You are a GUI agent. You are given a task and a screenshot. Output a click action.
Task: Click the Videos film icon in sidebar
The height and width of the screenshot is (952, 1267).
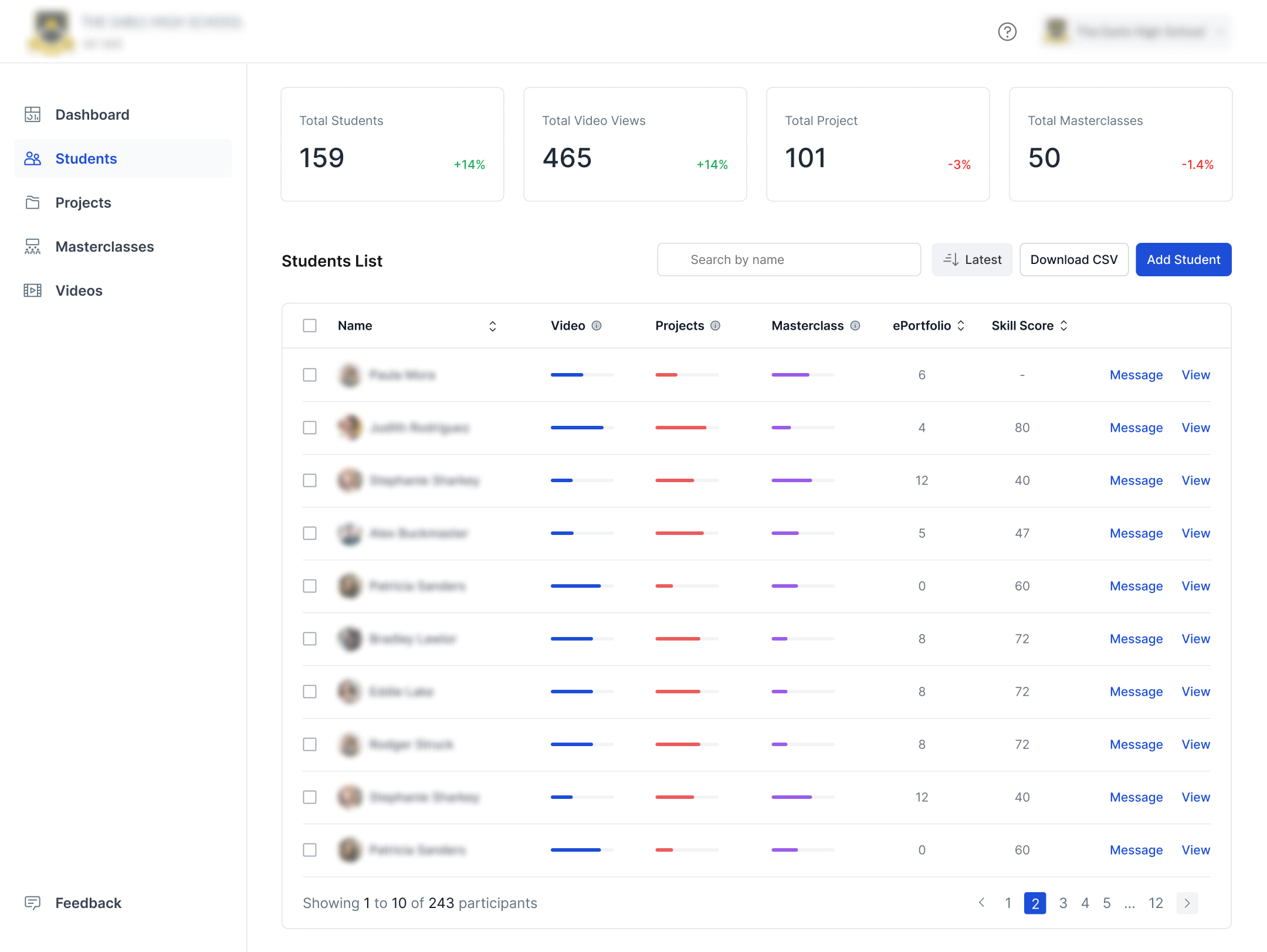33,290
